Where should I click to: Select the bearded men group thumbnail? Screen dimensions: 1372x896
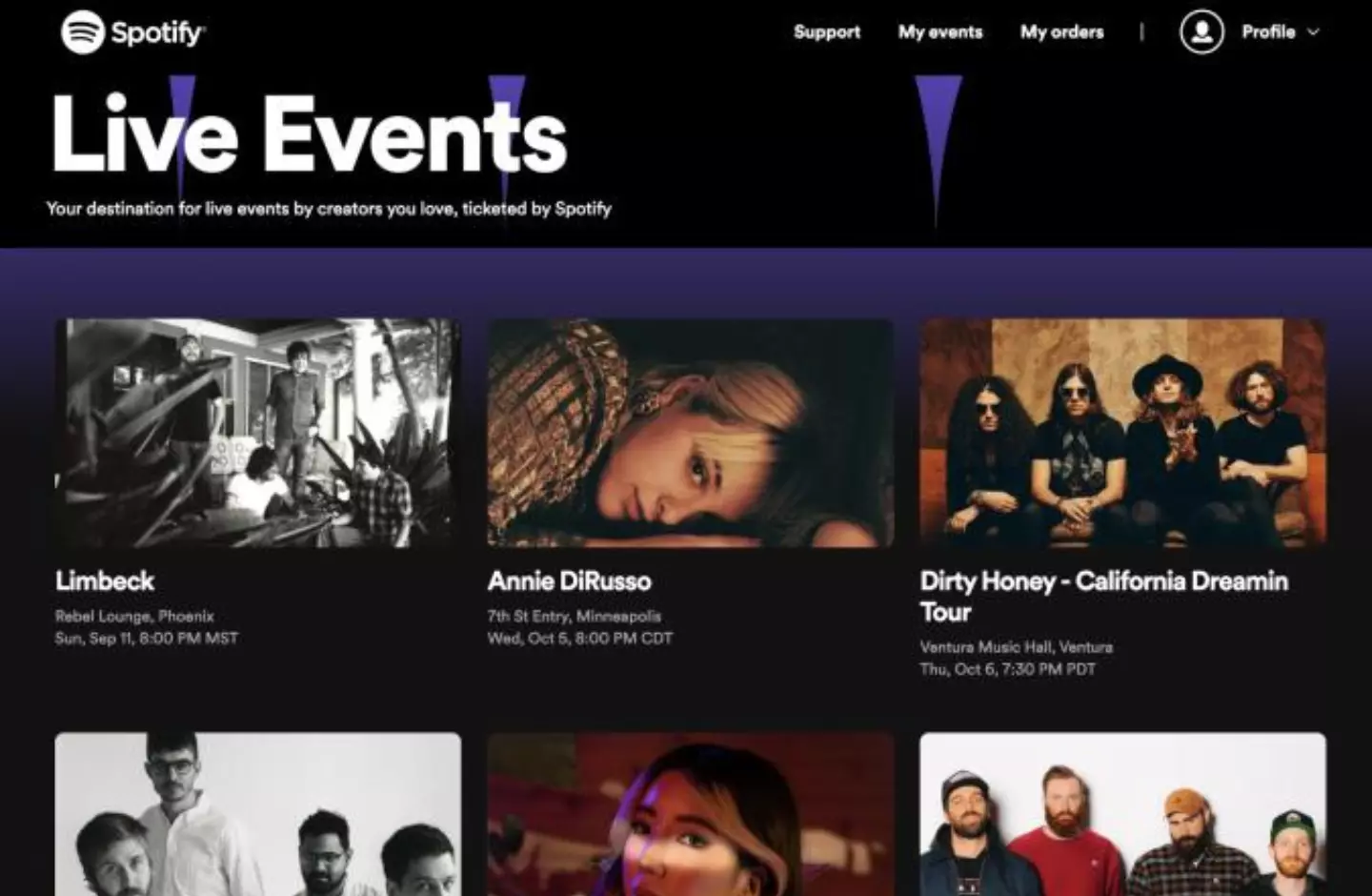(x=1122, y=814)
